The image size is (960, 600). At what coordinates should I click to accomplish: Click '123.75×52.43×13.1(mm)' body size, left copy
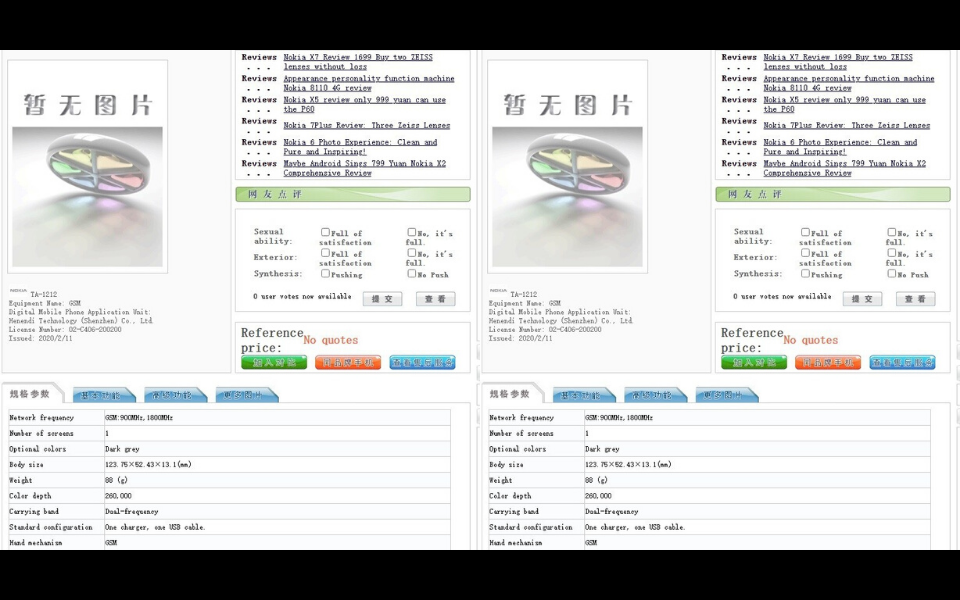[148, 465]
